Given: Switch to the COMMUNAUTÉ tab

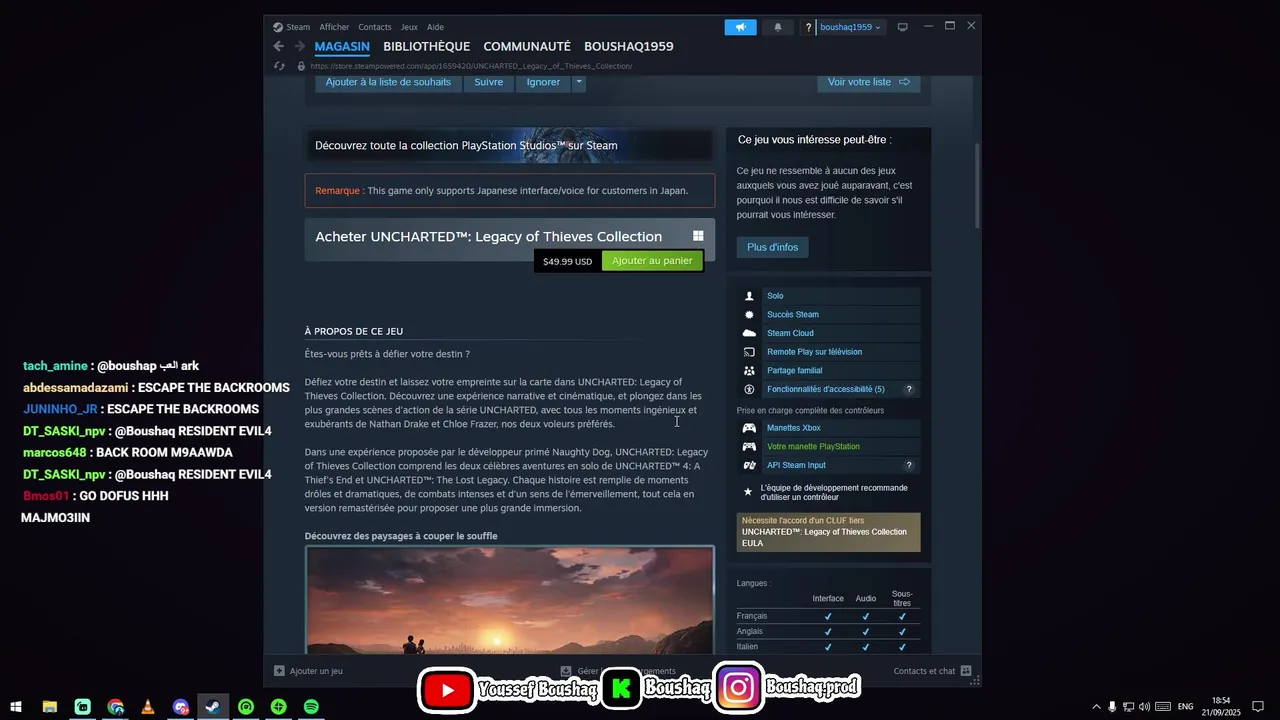Looking at the screenshot, I should (527, 46).
